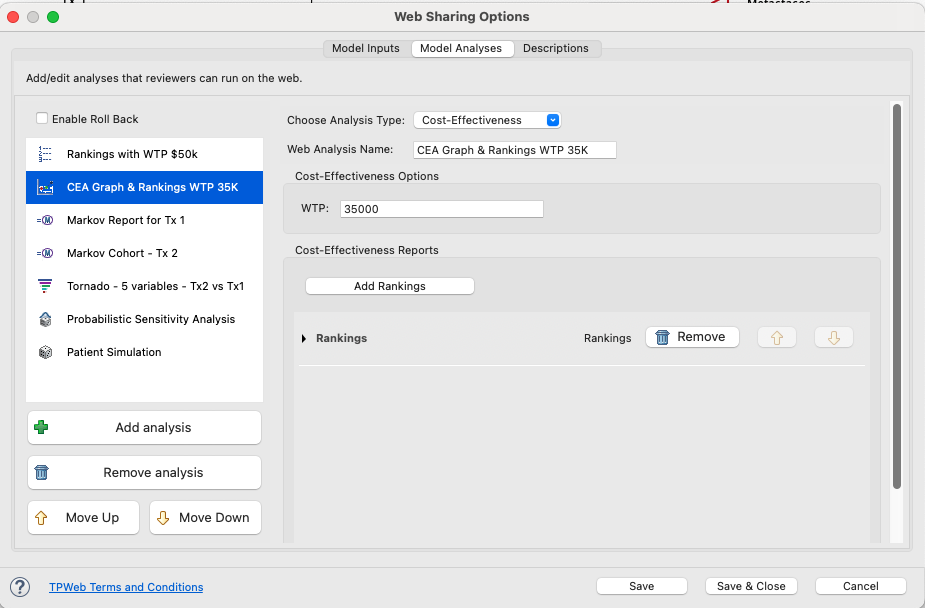Click the Rankings type label beside Remove

608,338
